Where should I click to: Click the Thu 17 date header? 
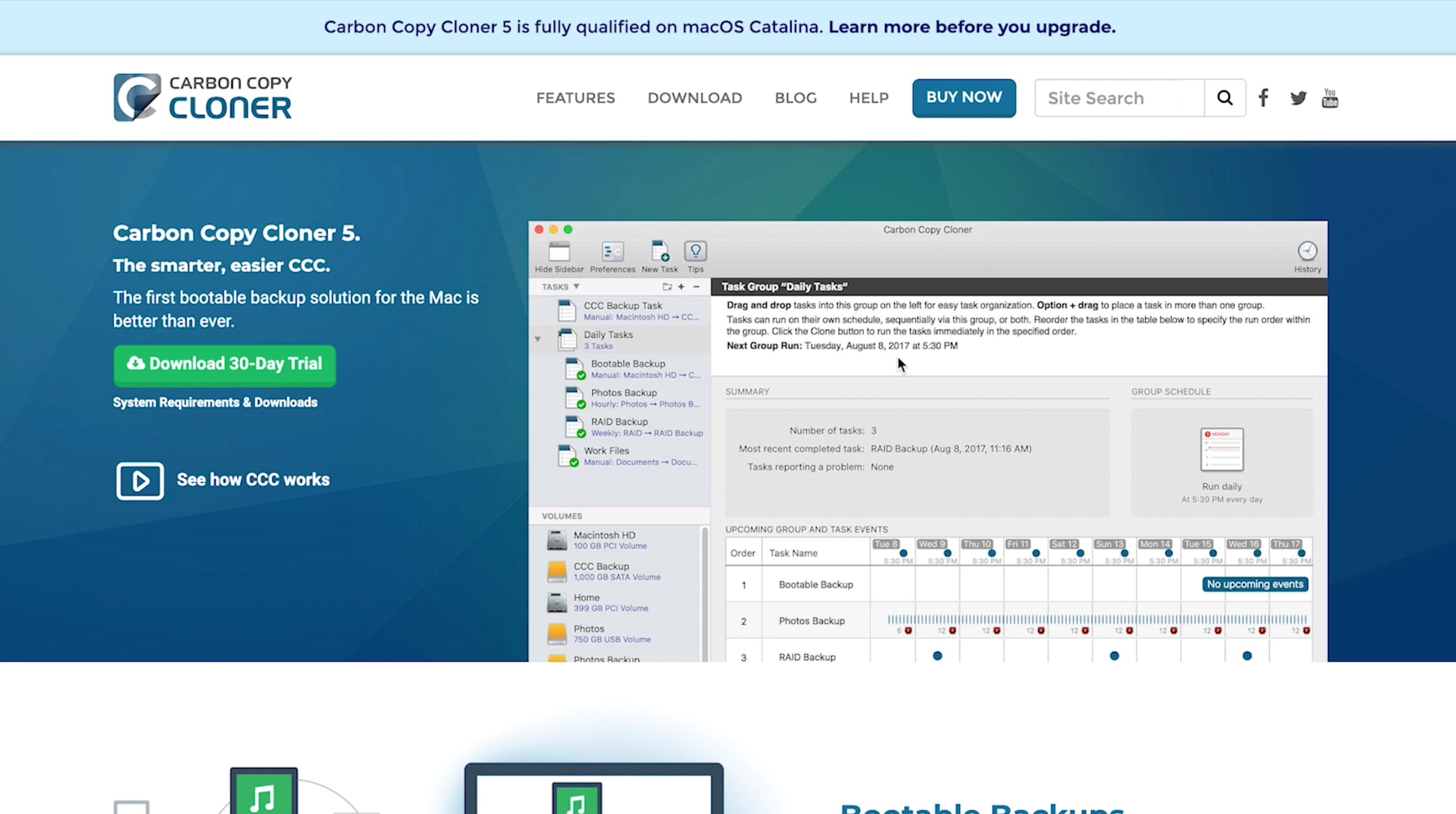1287,544
